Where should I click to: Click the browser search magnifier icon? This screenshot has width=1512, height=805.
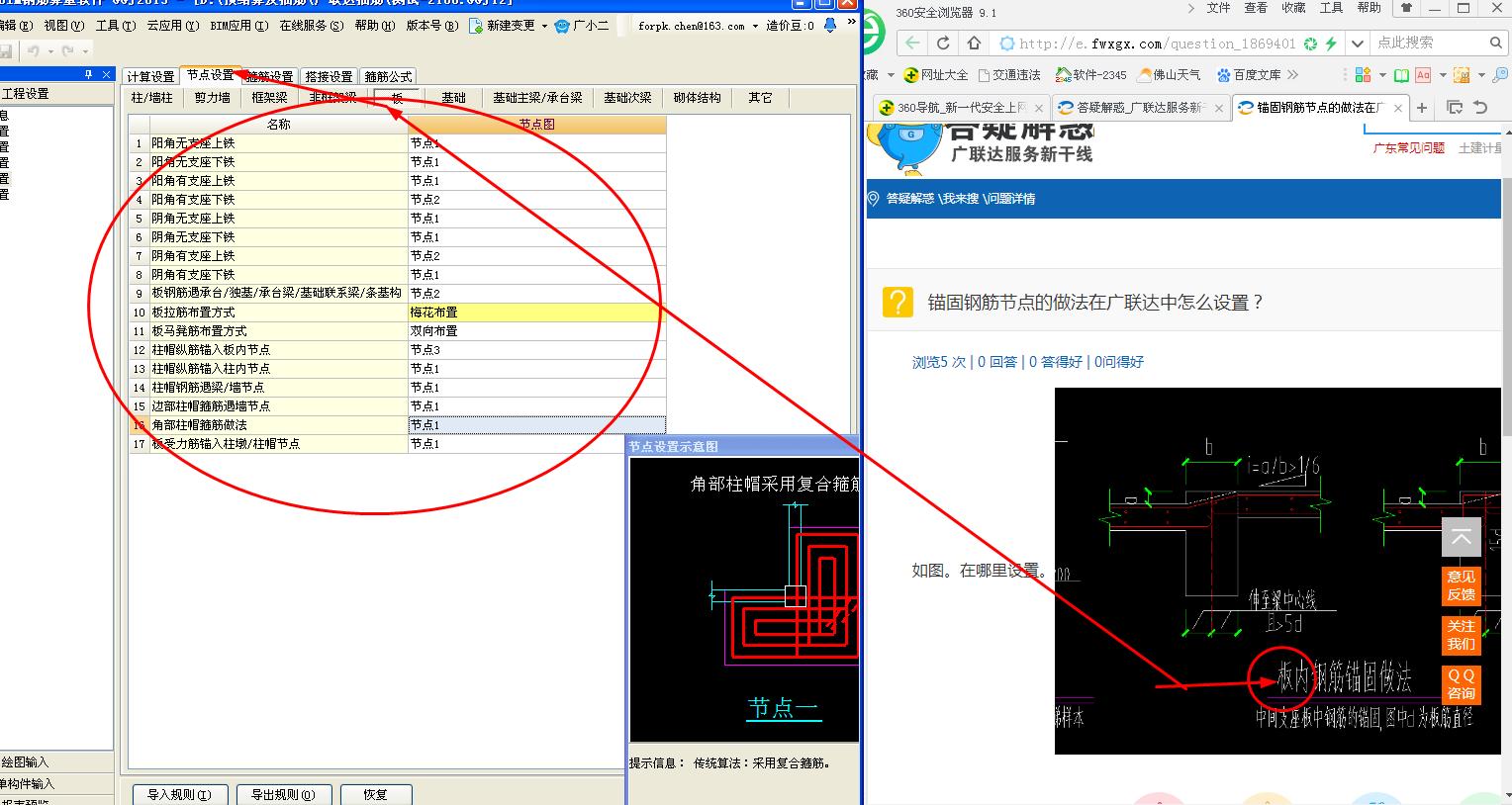[1495, 43]
